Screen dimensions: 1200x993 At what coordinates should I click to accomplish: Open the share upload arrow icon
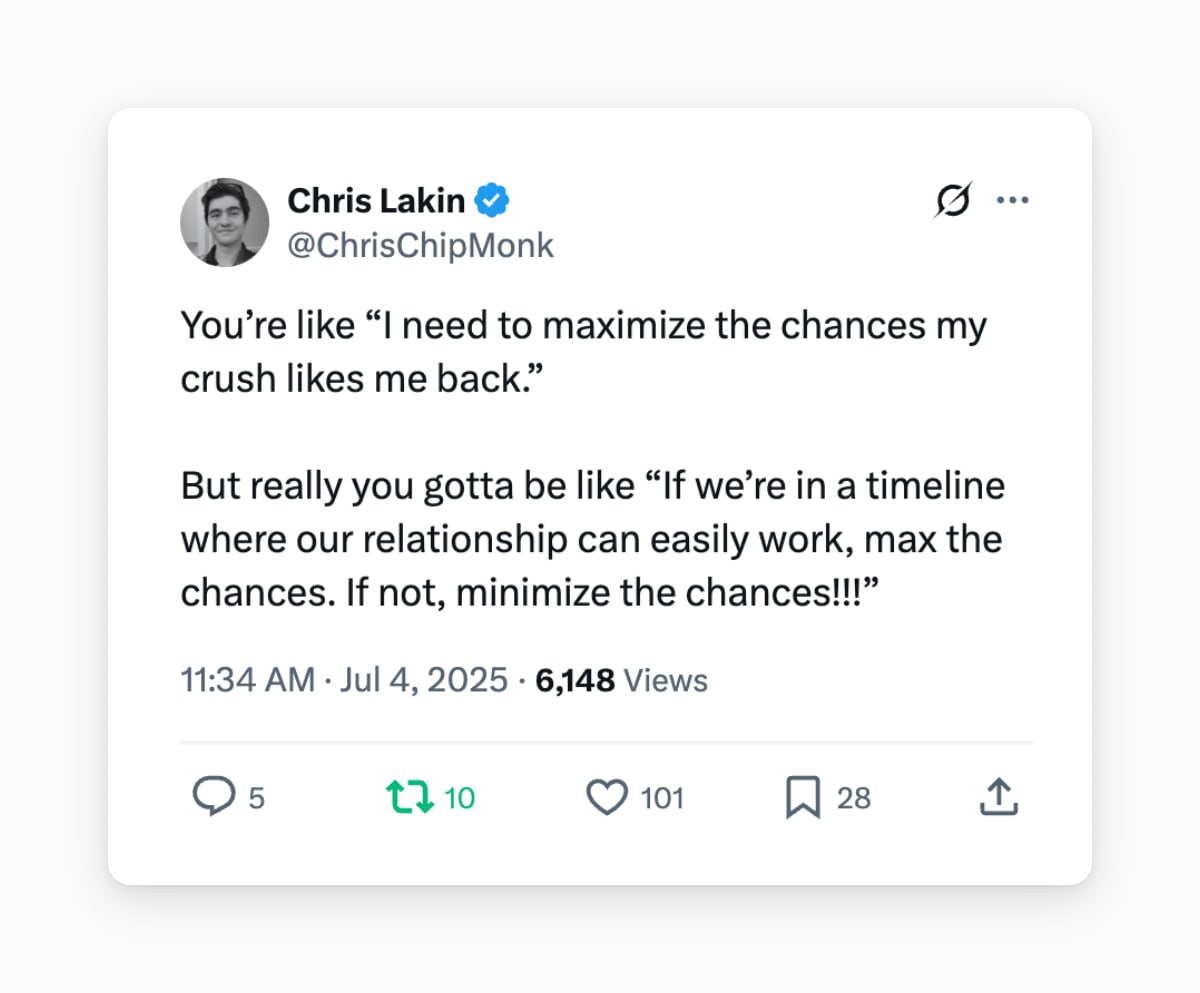(x=997, y=797)
